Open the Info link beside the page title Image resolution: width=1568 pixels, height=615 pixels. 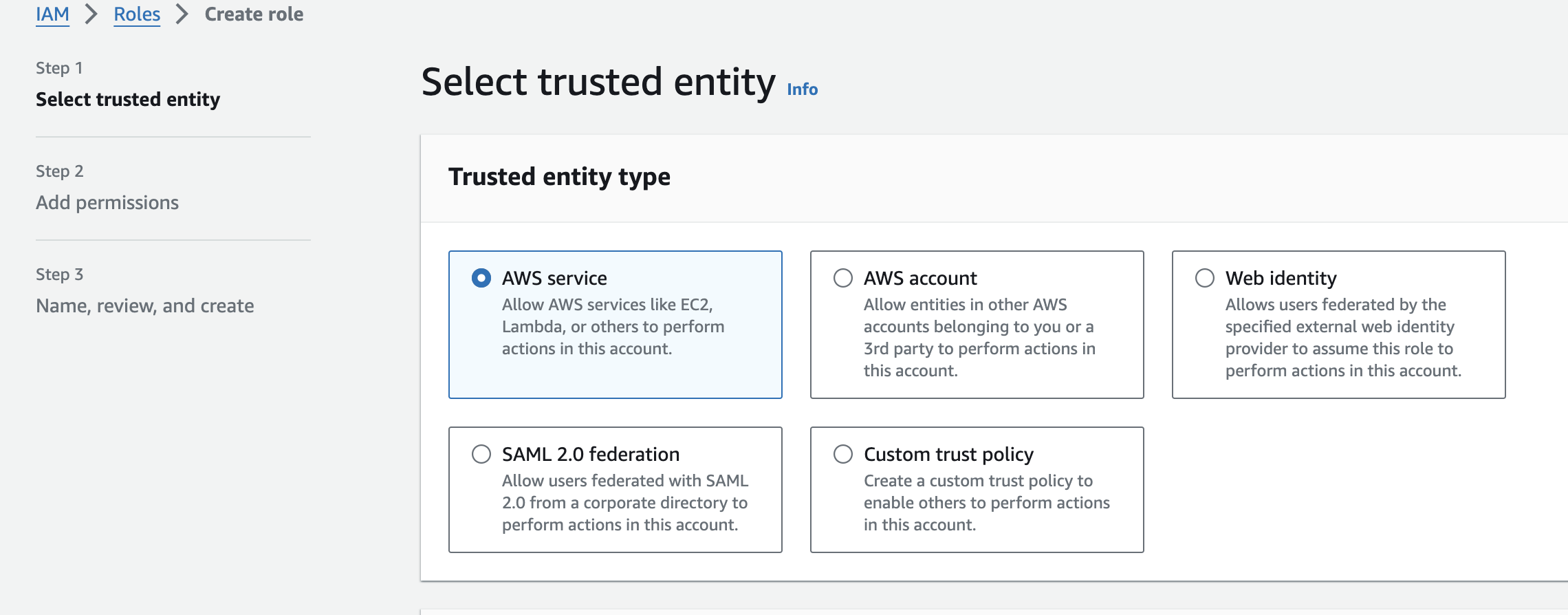point(802,89)
